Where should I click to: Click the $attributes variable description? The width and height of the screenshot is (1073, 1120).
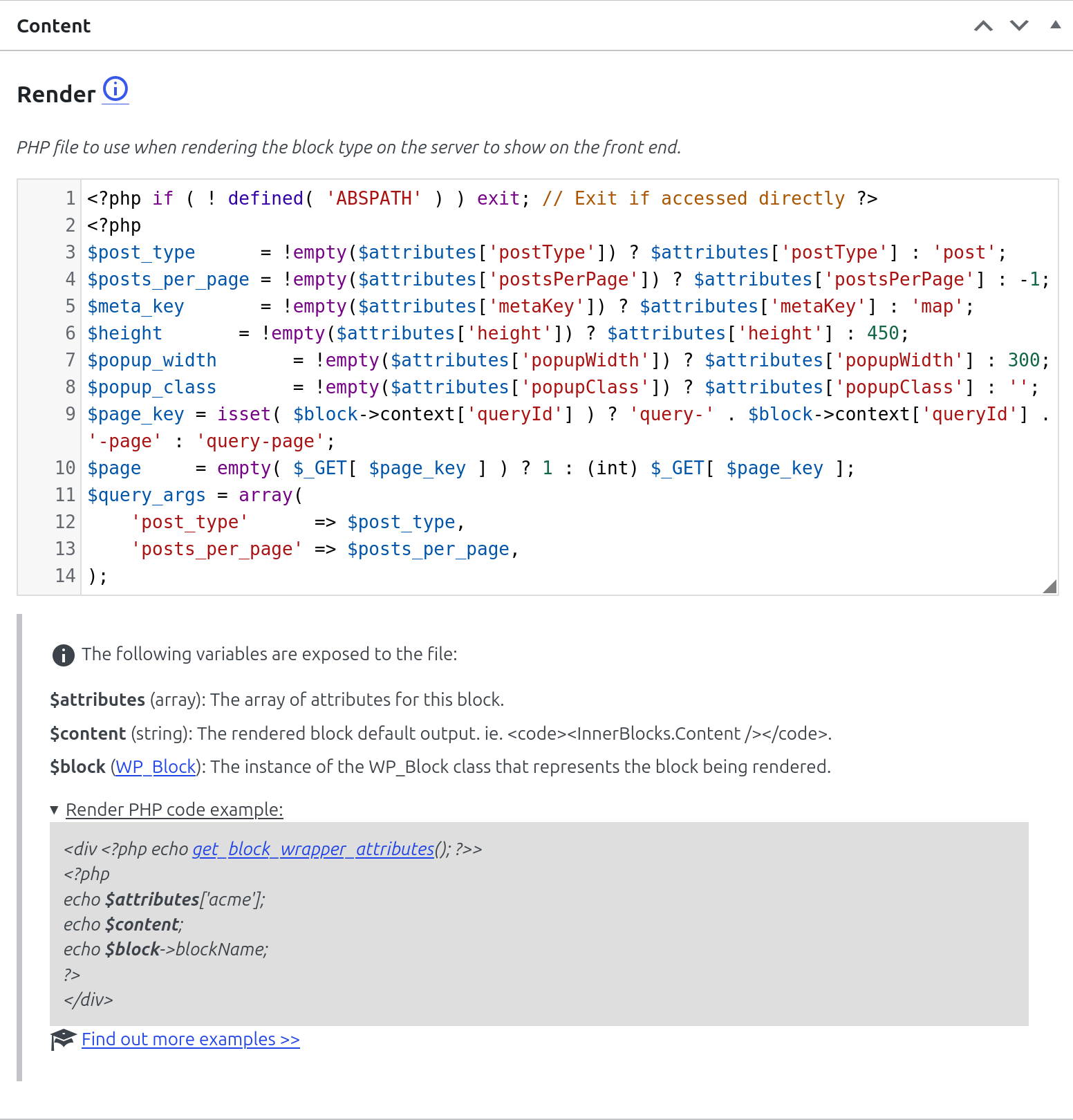[x=277, y=700]
